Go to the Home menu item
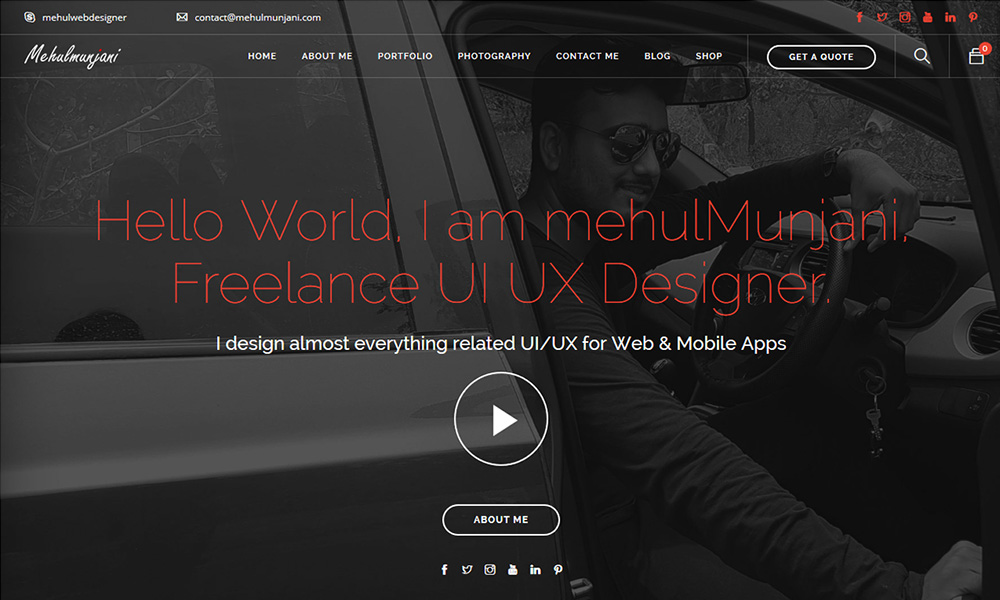The image size is (1000, 600). [262, 57]
